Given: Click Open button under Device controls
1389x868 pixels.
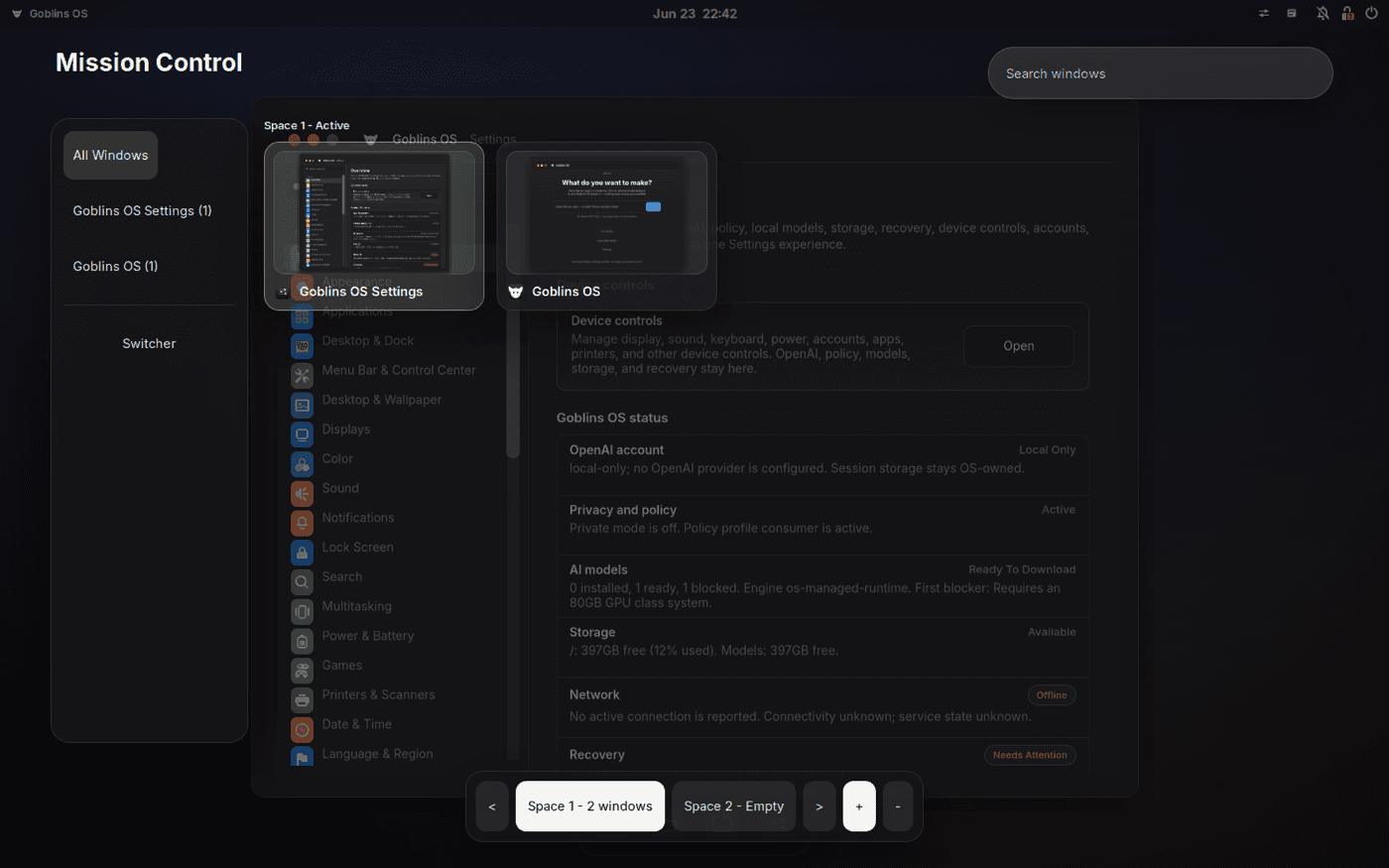Looking at the screenshot, I should 1019,346.
